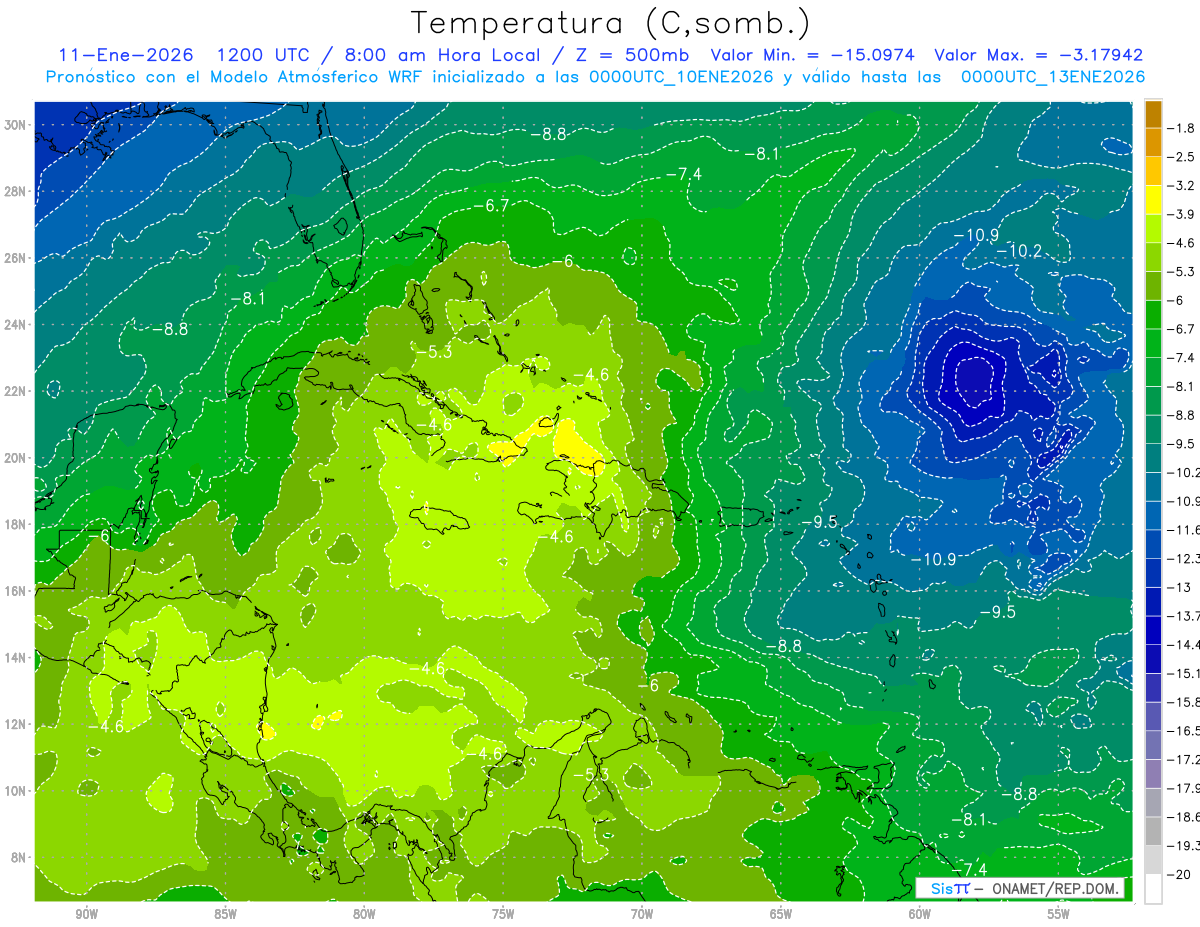This screenshot has width=1200, height=927.
Task: Click the "-15.8" color scale label
Action: [1184, 702]
